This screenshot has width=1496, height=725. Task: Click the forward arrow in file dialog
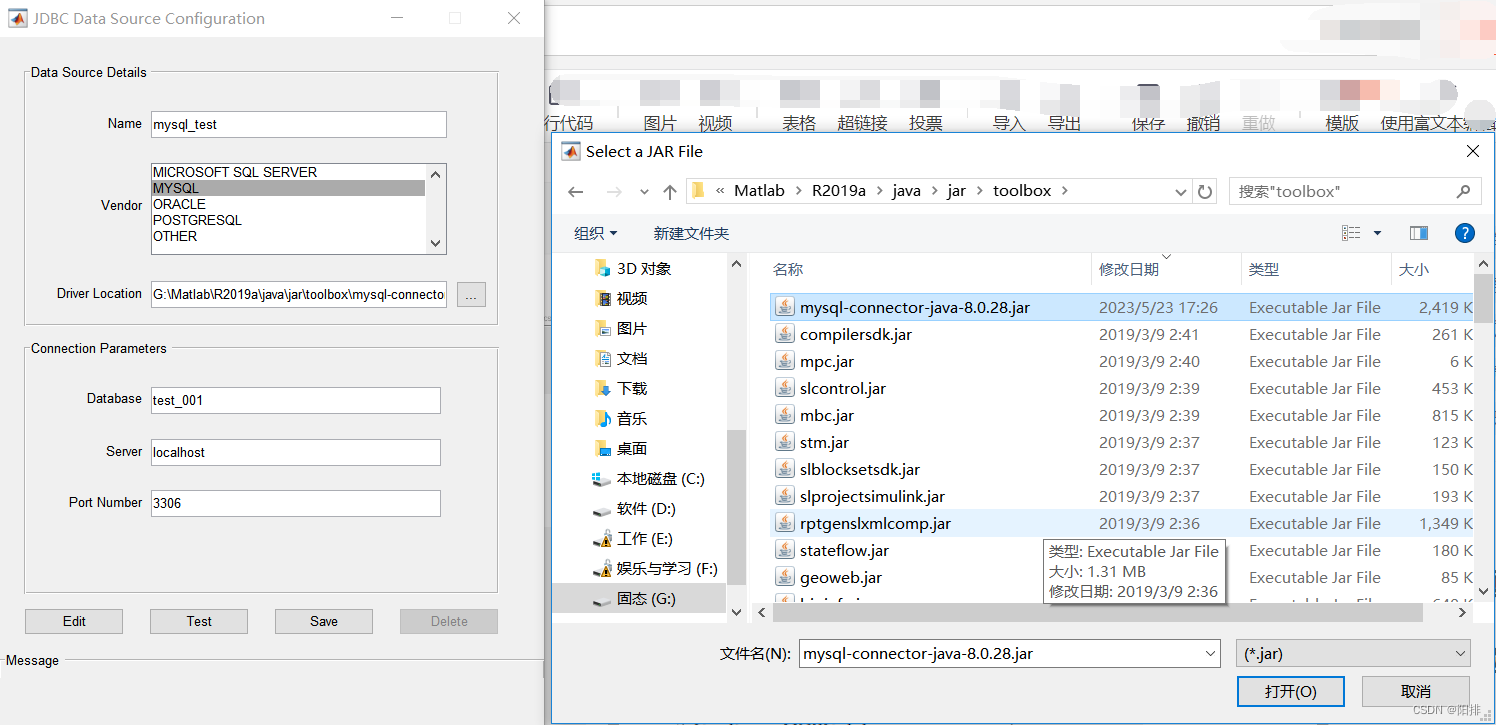tap(613, 191)
